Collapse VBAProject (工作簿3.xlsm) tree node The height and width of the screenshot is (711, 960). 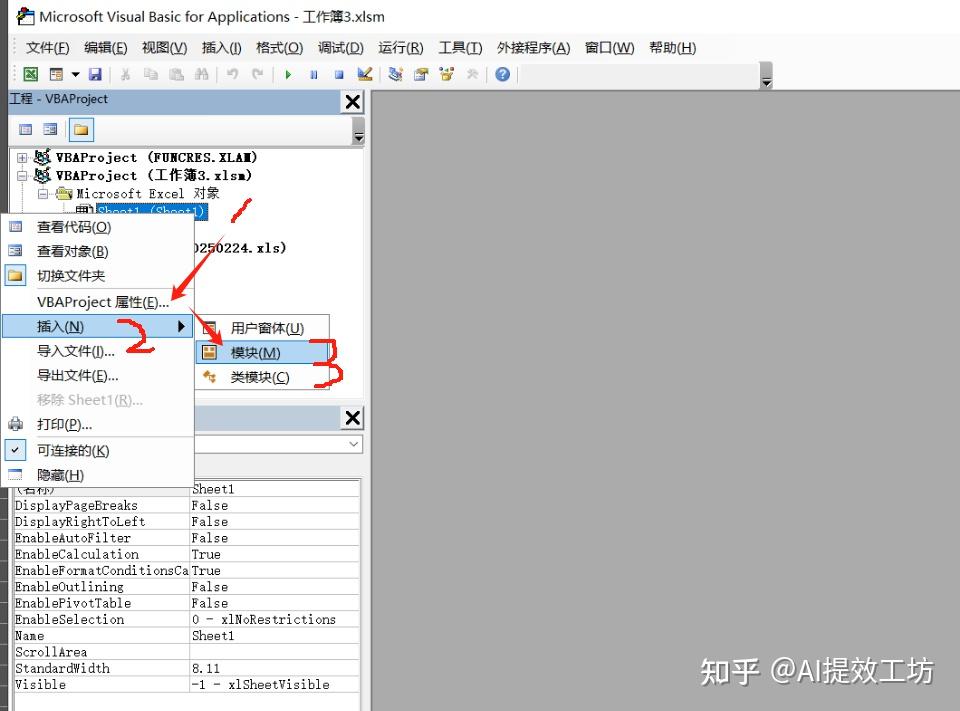tap(22, 176)
